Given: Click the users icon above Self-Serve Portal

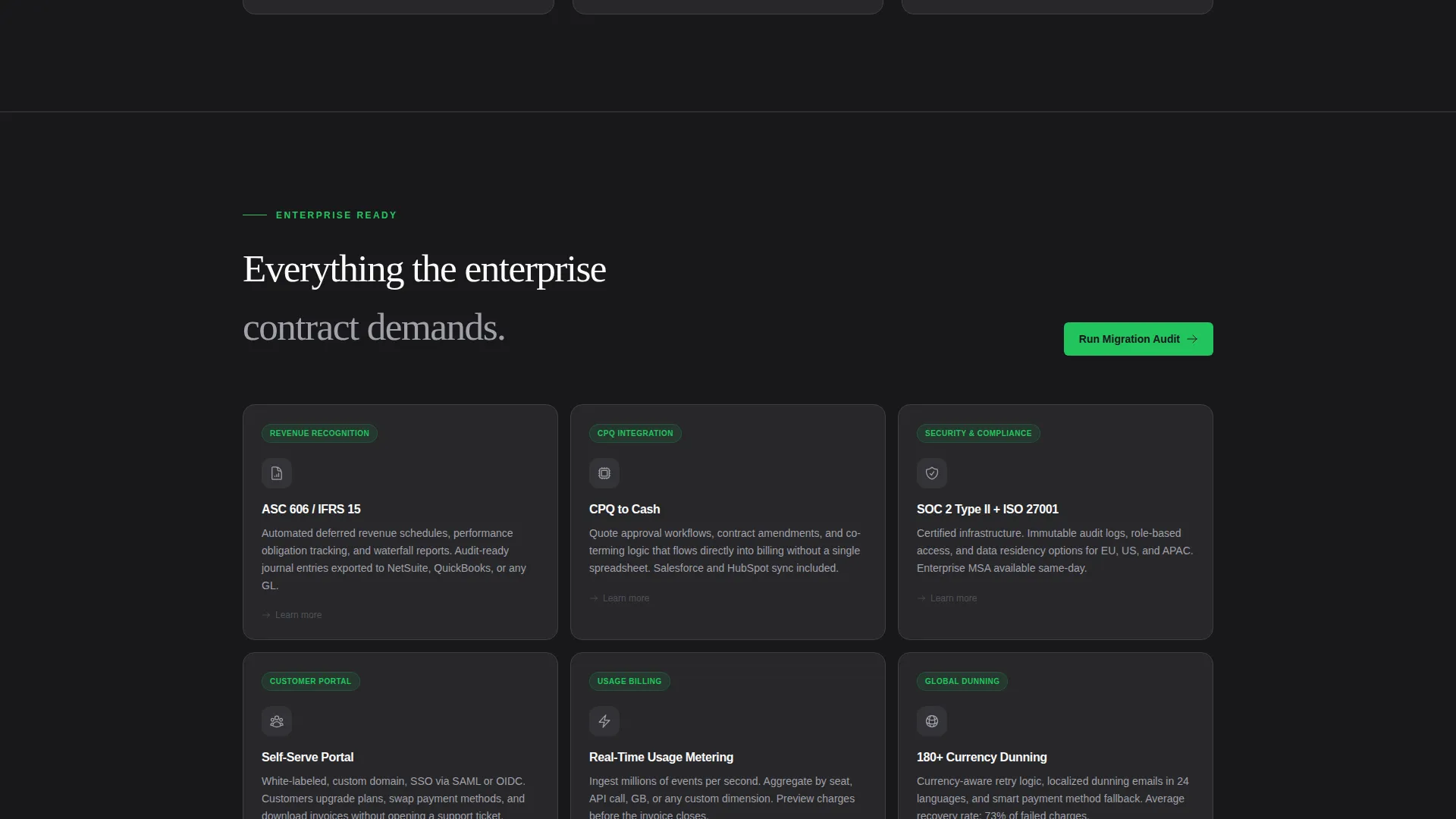Looking at the screenshot, I should (x=277, y=721).
